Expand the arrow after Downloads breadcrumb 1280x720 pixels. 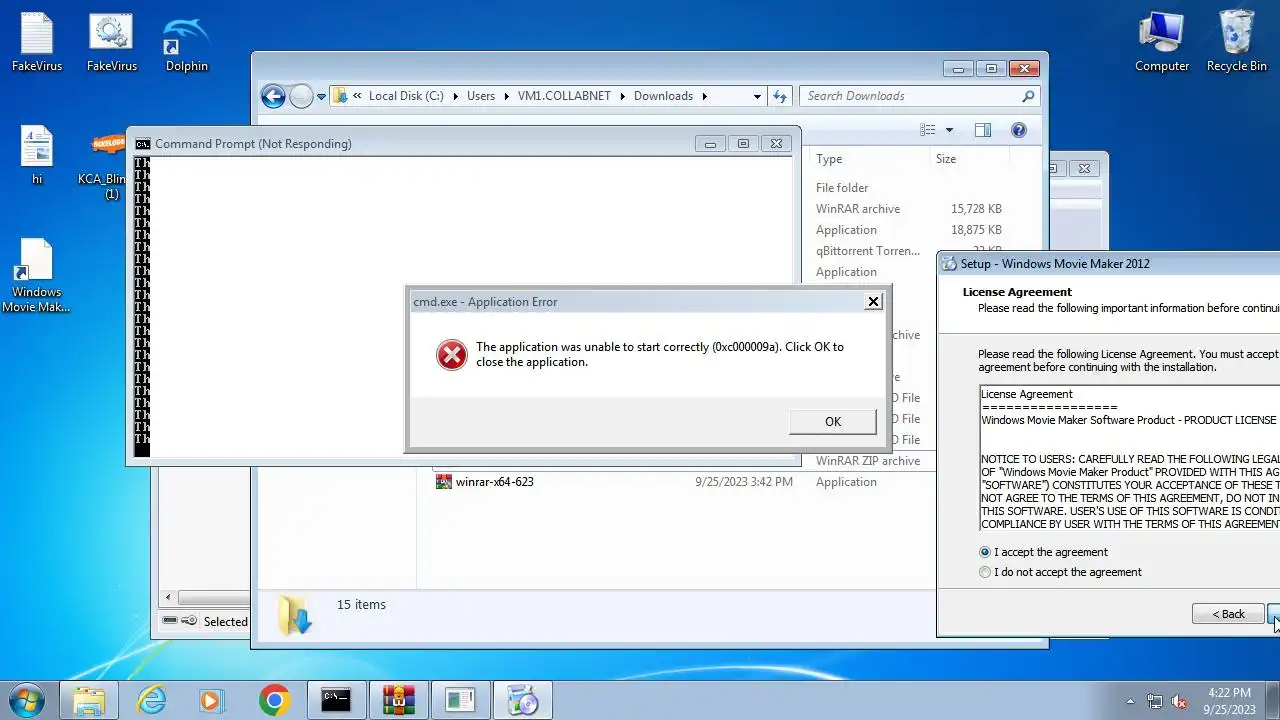704,96
